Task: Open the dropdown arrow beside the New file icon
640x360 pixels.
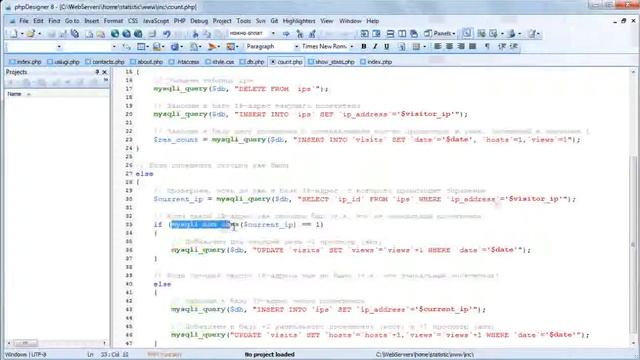Action: (x=22, y=34)
